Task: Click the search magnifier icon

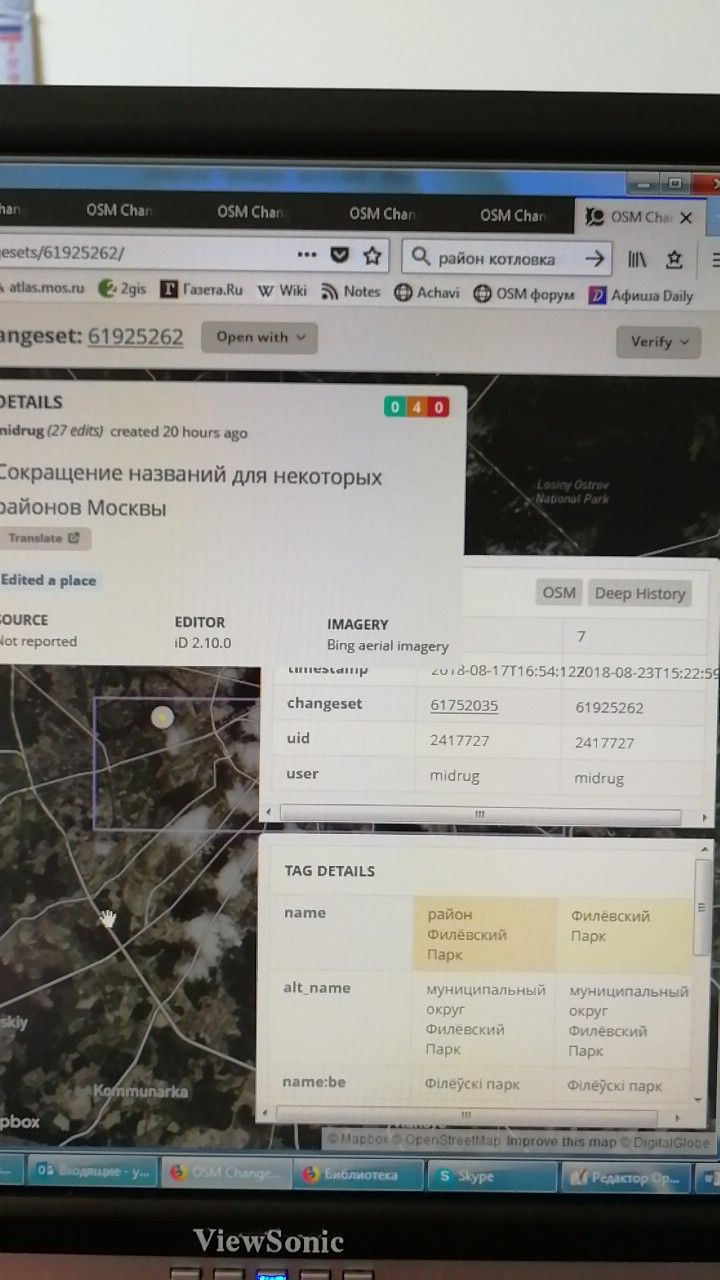Action: tap(421, 258)
